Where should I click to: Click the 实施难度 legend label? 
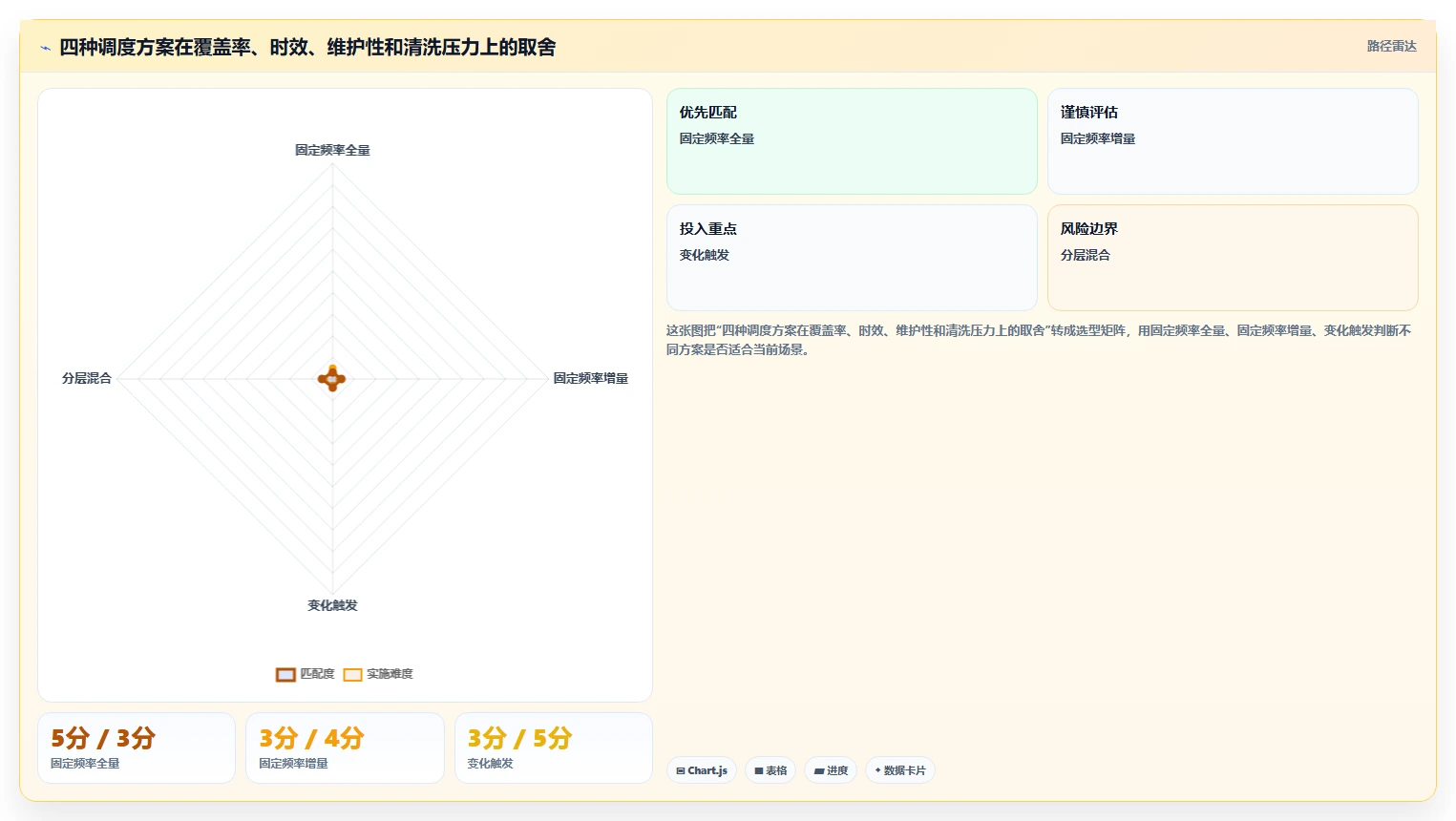(390, 674)
